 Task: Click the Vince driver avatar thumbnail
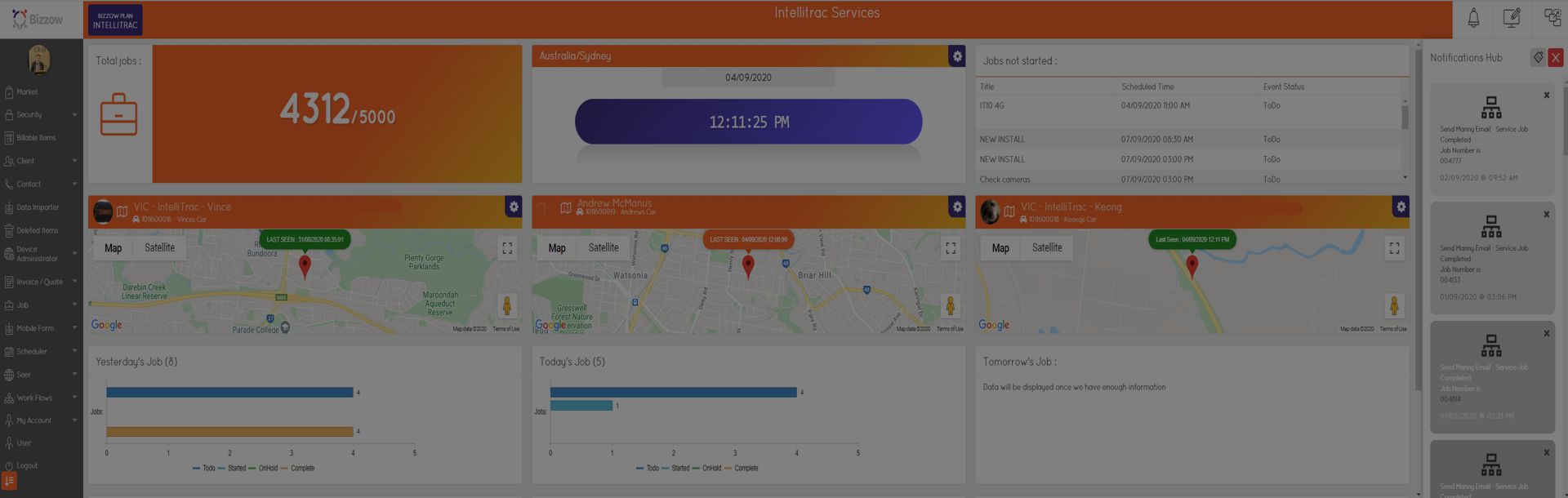tap(103, 211)
